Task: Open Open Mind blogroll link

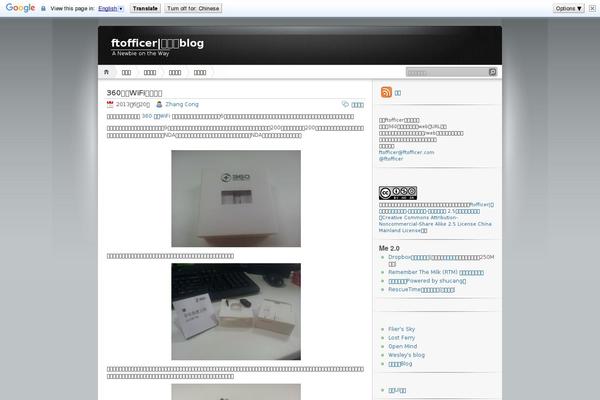Action: (403, 346)
